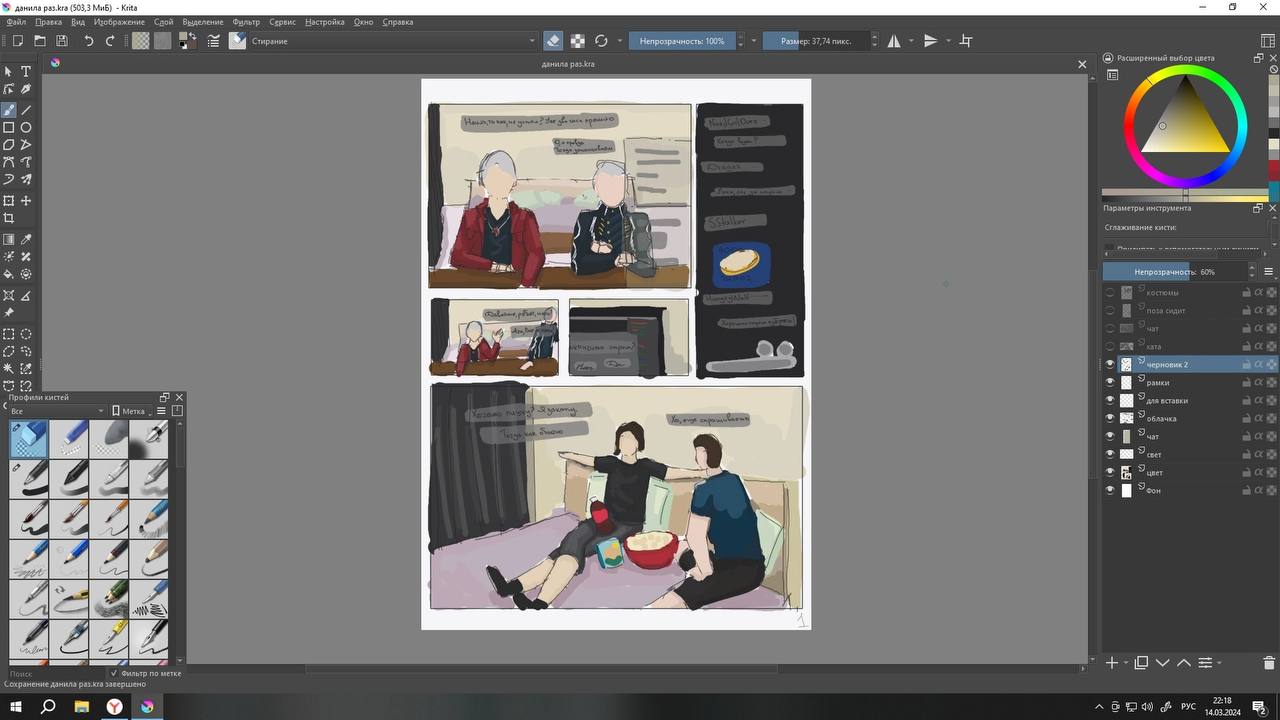Open the Слой menu

(163, 21)
